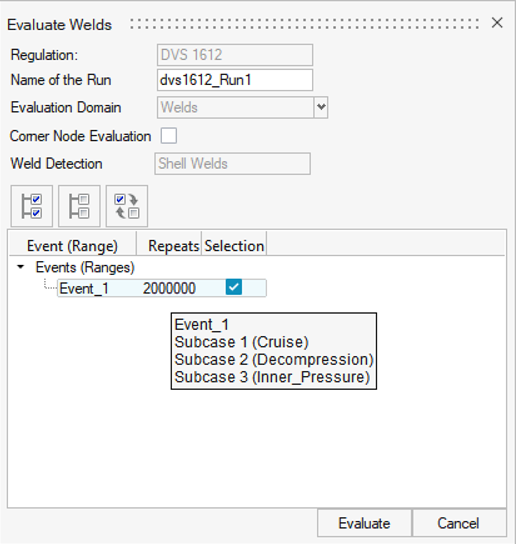The image size is (516, 544).
Task: Click the invert selection icon
Action: 127,206
